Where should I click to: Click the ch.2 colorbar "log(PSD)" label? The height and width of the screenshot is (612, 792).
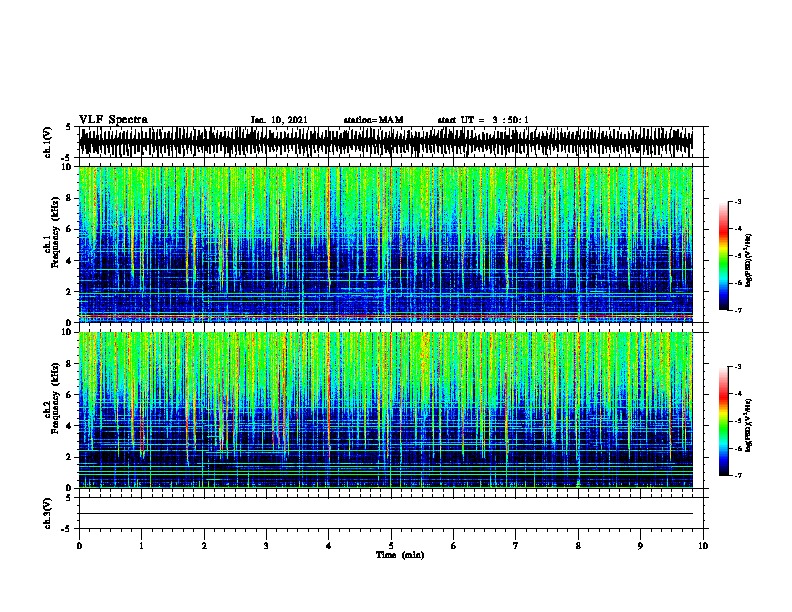[749, 426]
